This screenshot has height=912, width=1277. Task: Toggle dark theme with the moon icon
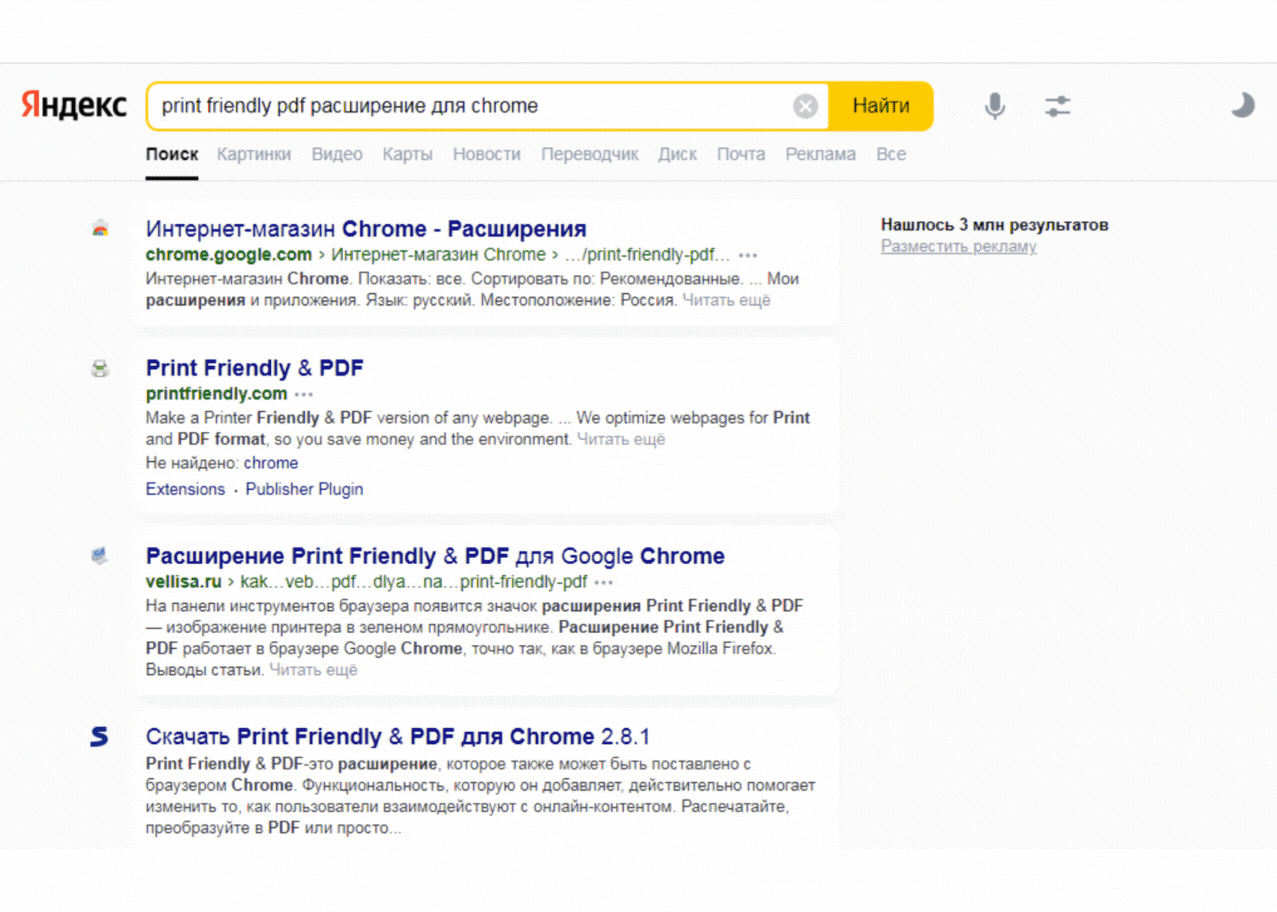tap(1242, 105)
